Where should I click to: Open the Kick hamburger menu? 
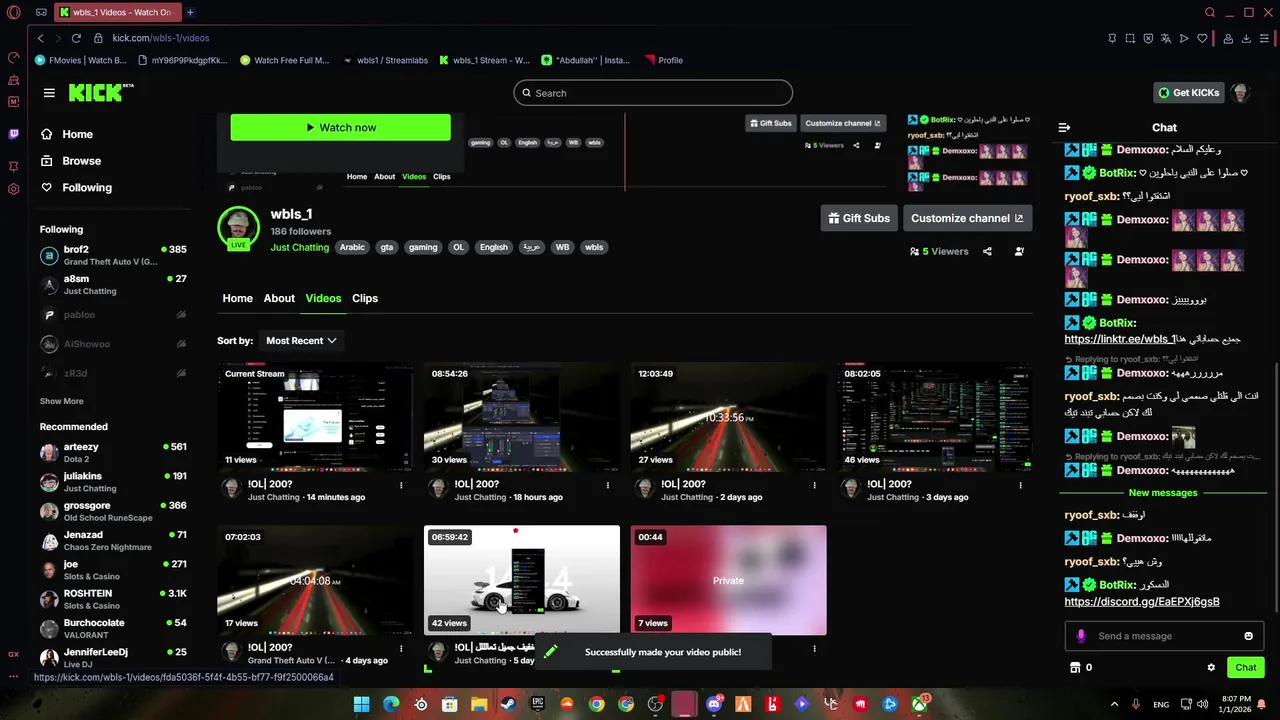tap(49, 93)
